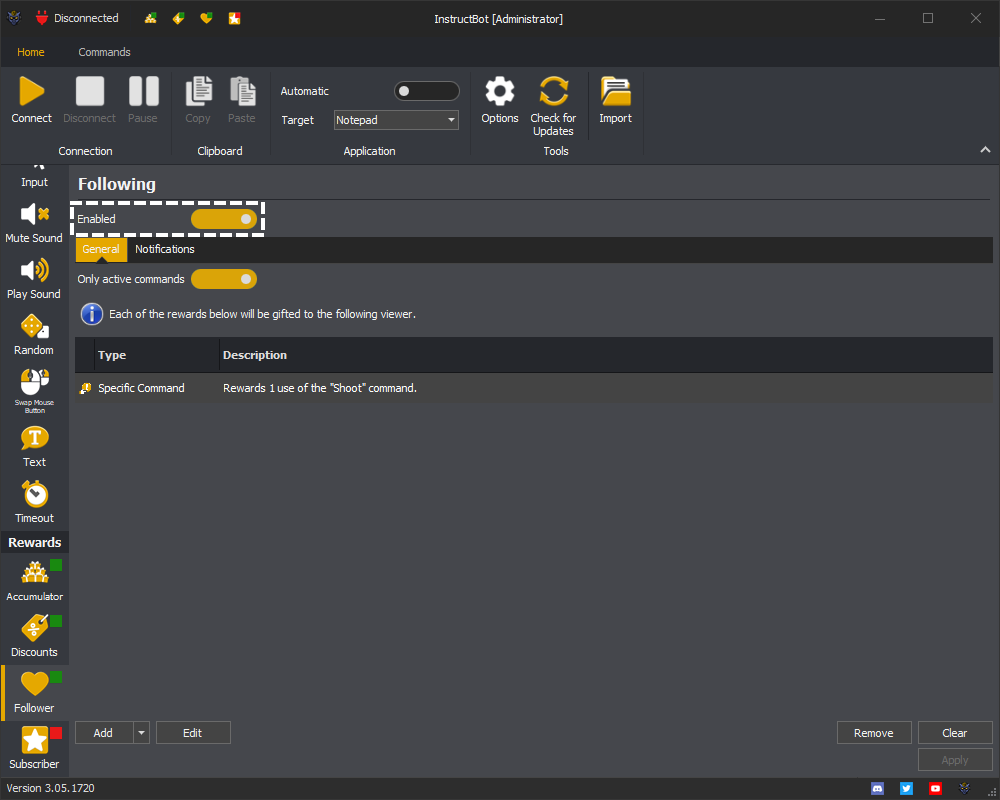Image resolution: width=1000 pixels, height=800 pixels.
Task: Click the Pause icon in Connection group
Action: tap(143, 91)
